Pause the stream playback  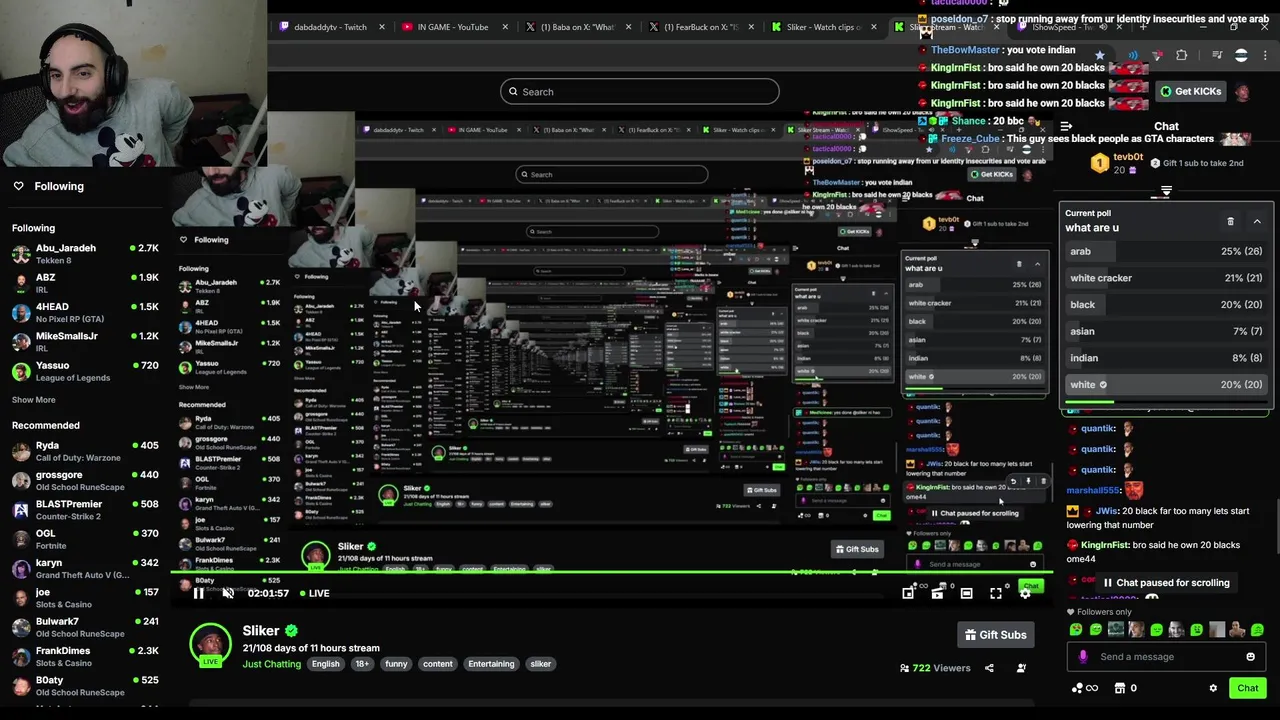click(198, 593)
